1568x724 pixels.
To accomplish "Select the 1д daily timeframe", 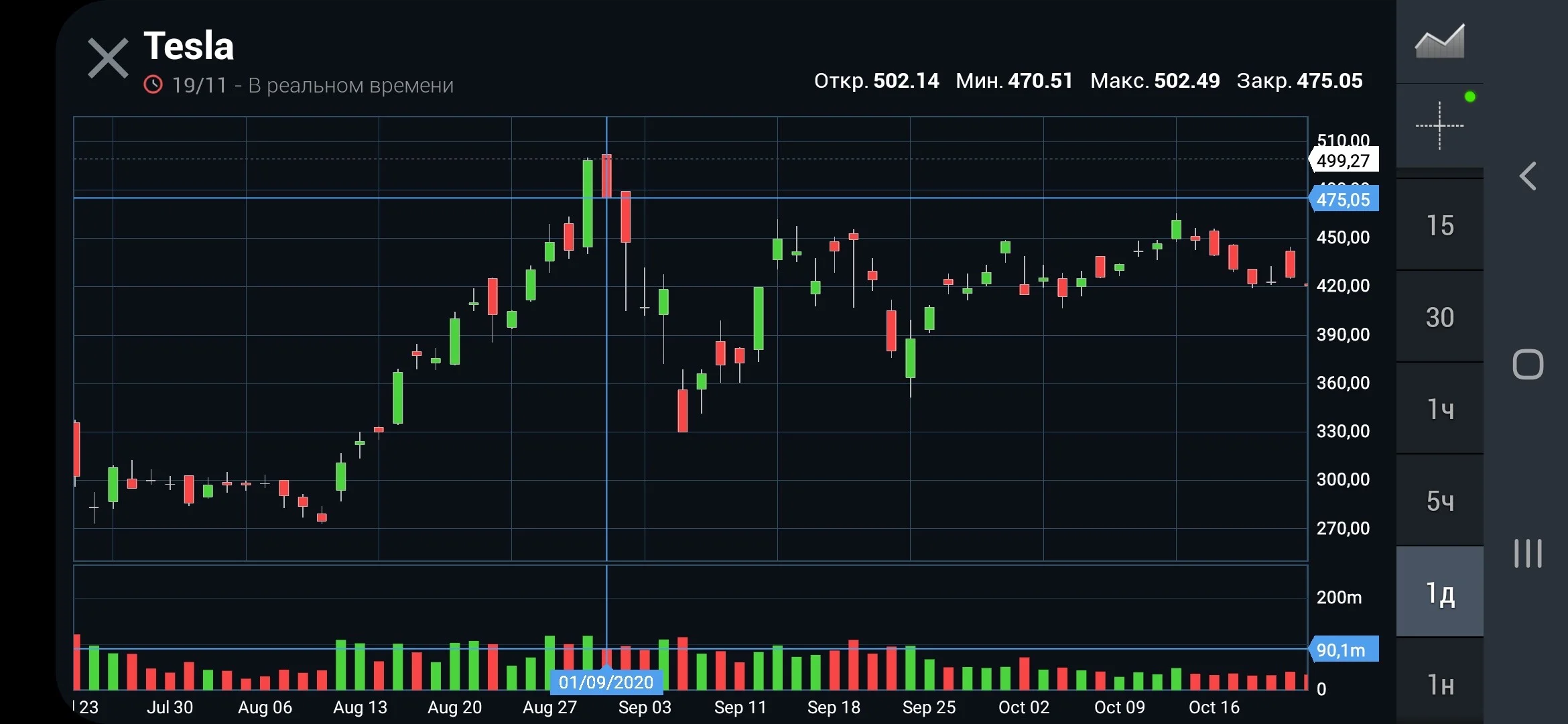I will tap(1439, 593).
